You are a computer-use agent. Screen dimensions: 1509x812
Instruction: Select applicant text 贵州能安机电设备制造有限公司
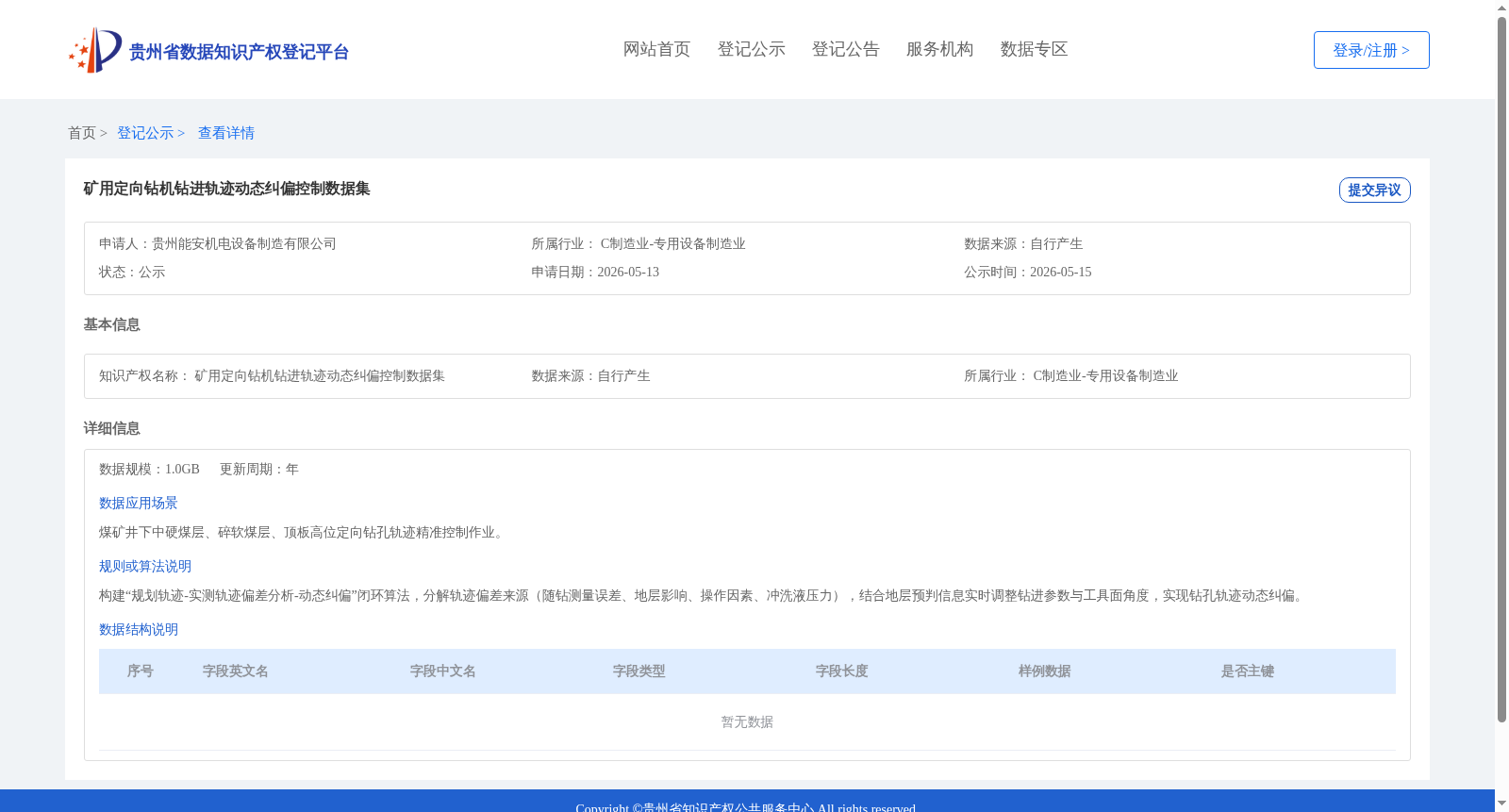click(x=244, y=243)
